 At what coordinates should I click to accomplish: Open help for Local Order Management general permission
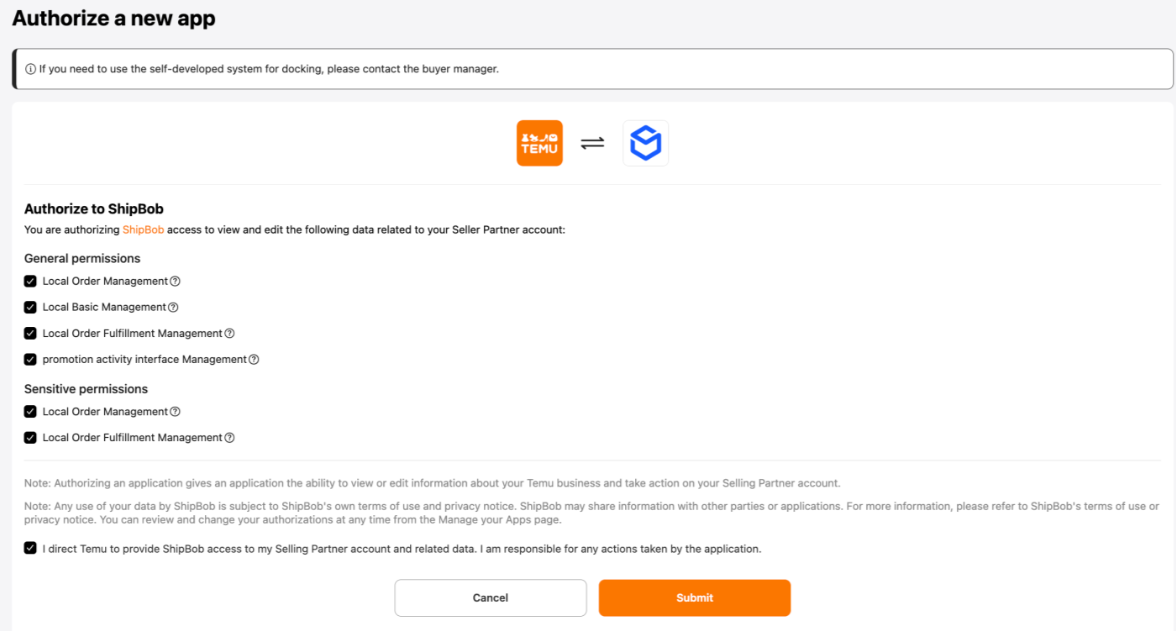176,281
